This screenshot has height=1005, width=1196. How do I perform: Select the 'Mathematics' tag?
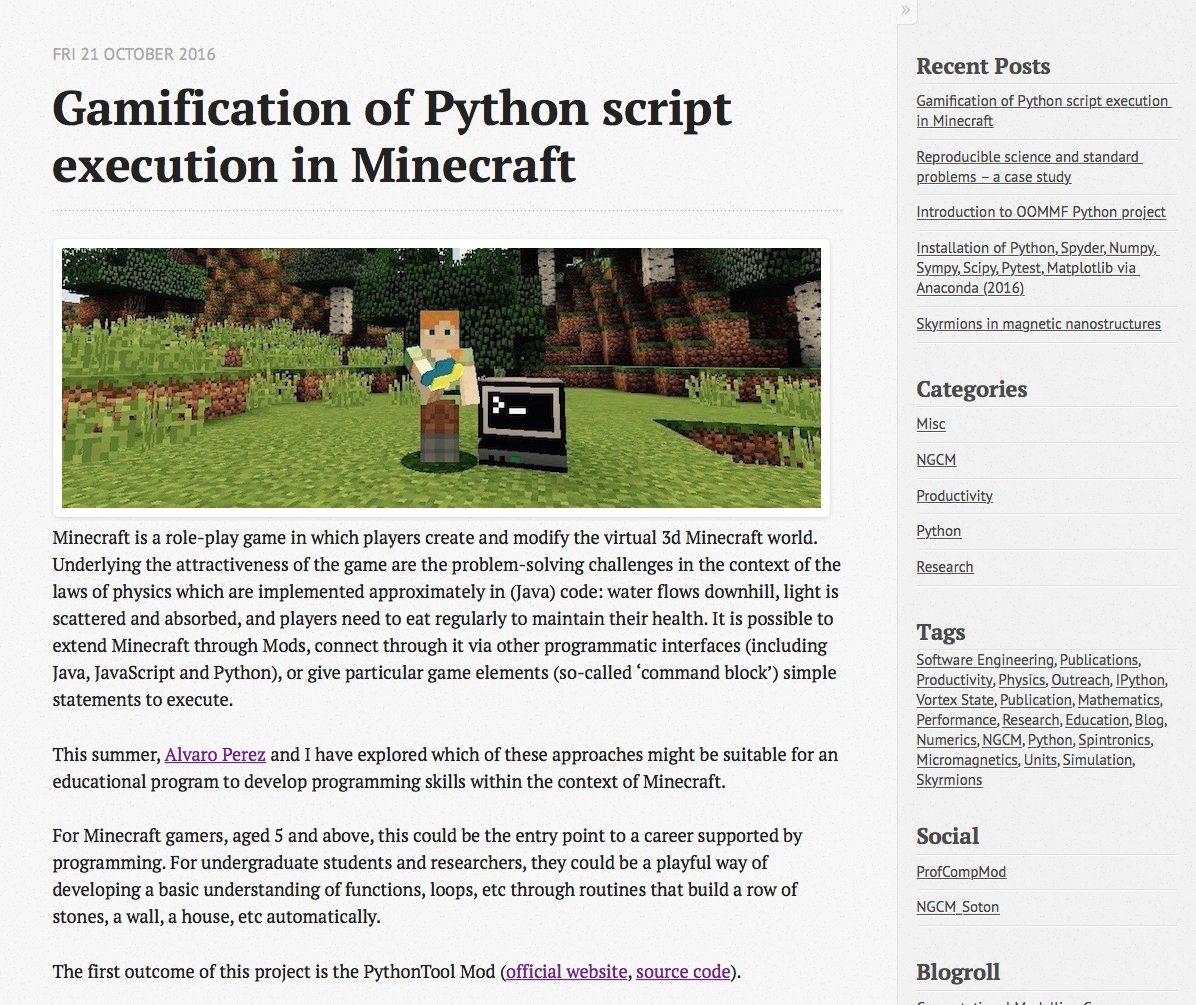click(x=1118, y=699)
